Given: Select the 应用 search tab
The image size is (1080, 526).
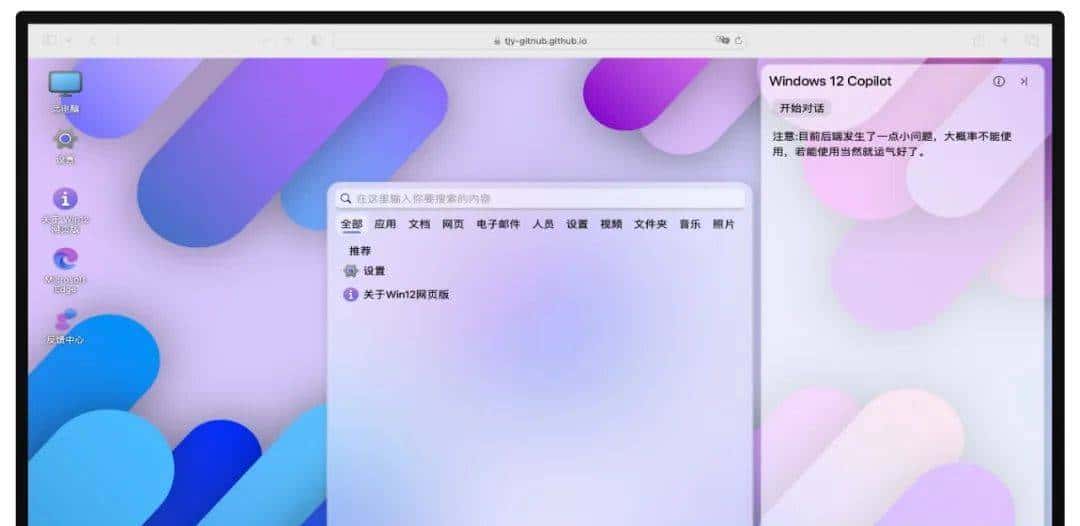Looking at the screenshot, I should coord(385,224).
